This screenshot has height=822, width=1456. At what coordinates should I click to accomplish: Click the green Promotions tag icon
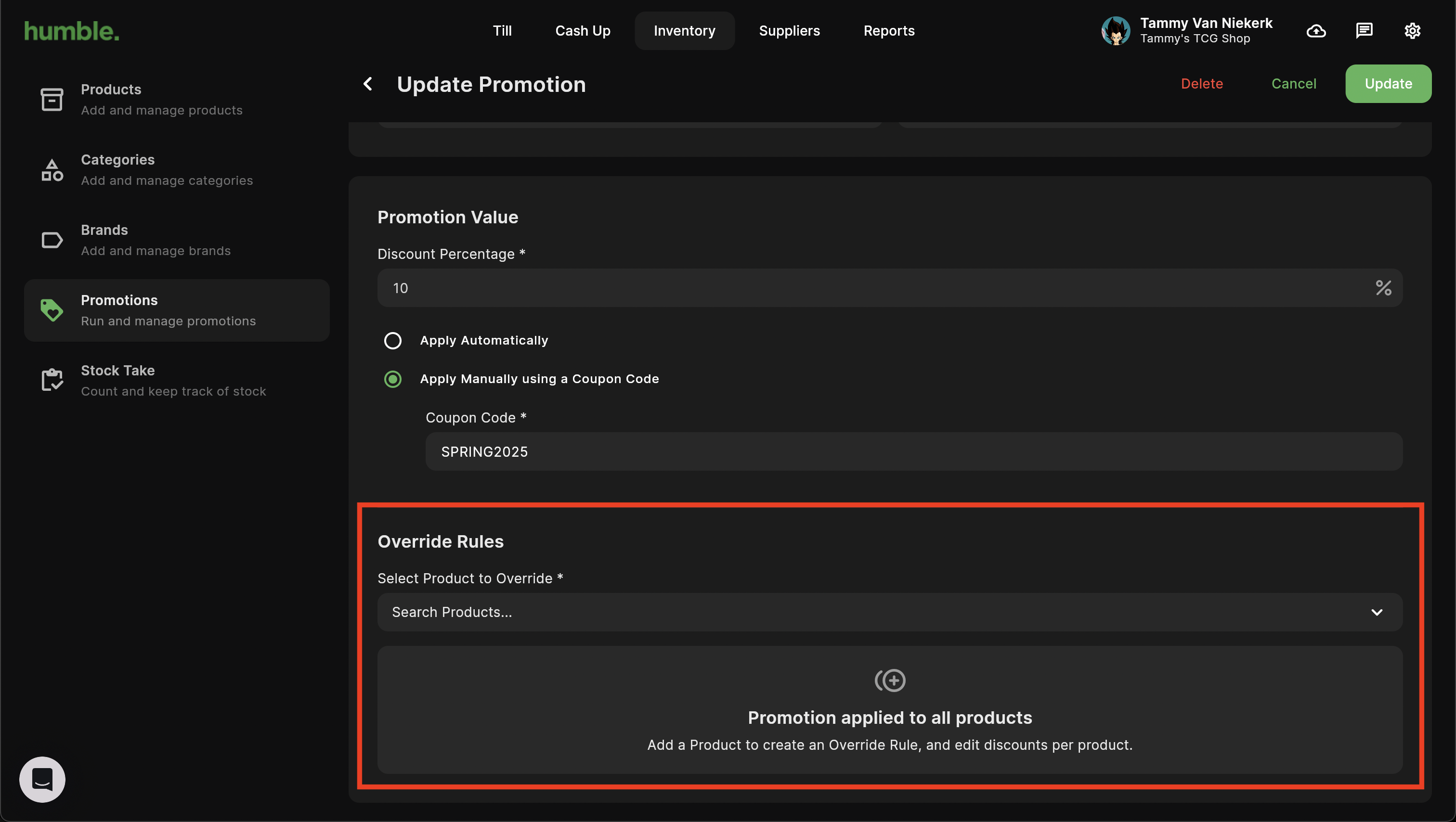click(x=52, y=309)
